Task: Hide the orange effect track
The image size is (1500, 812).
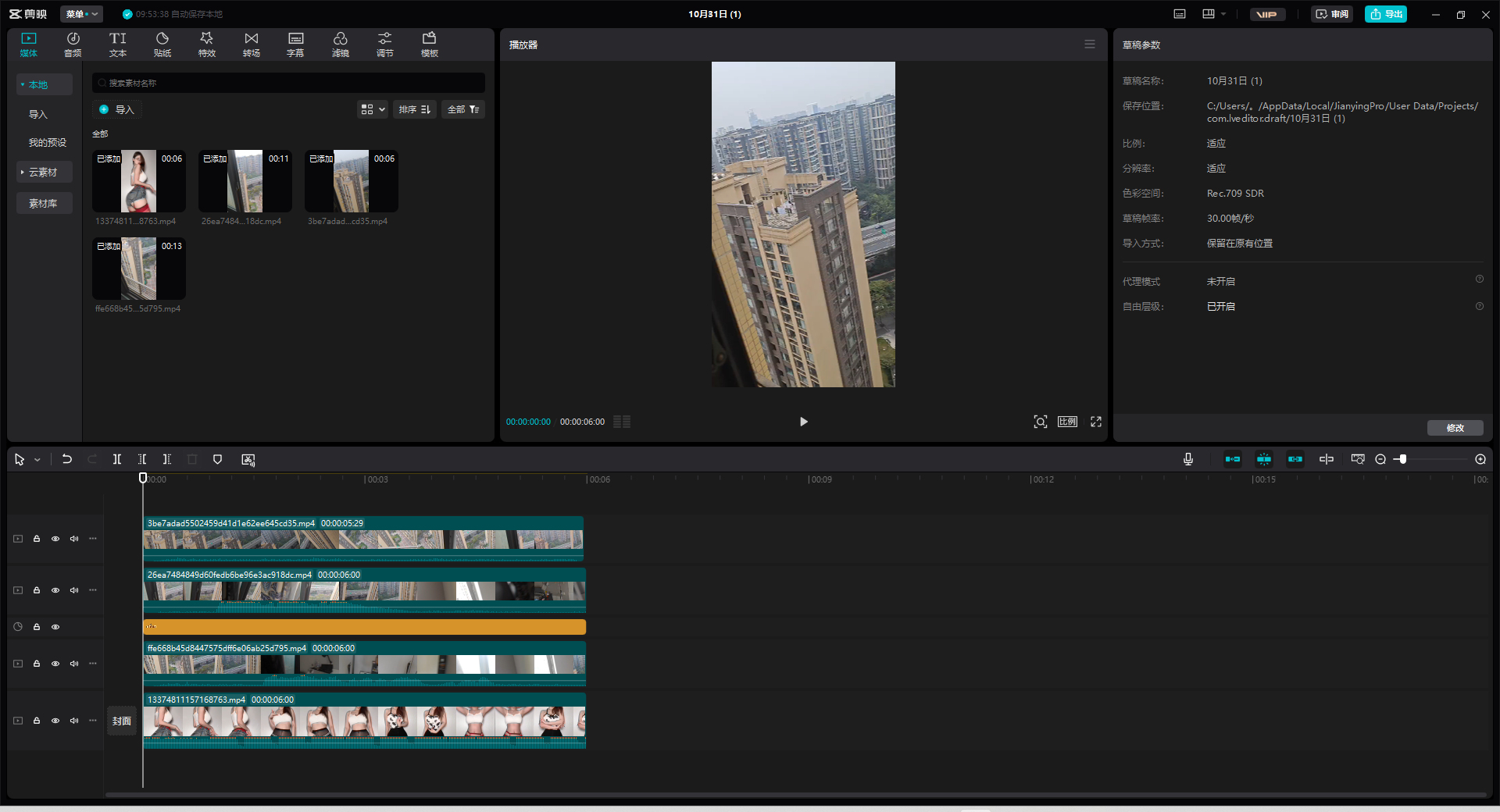Action: (55, 627)
